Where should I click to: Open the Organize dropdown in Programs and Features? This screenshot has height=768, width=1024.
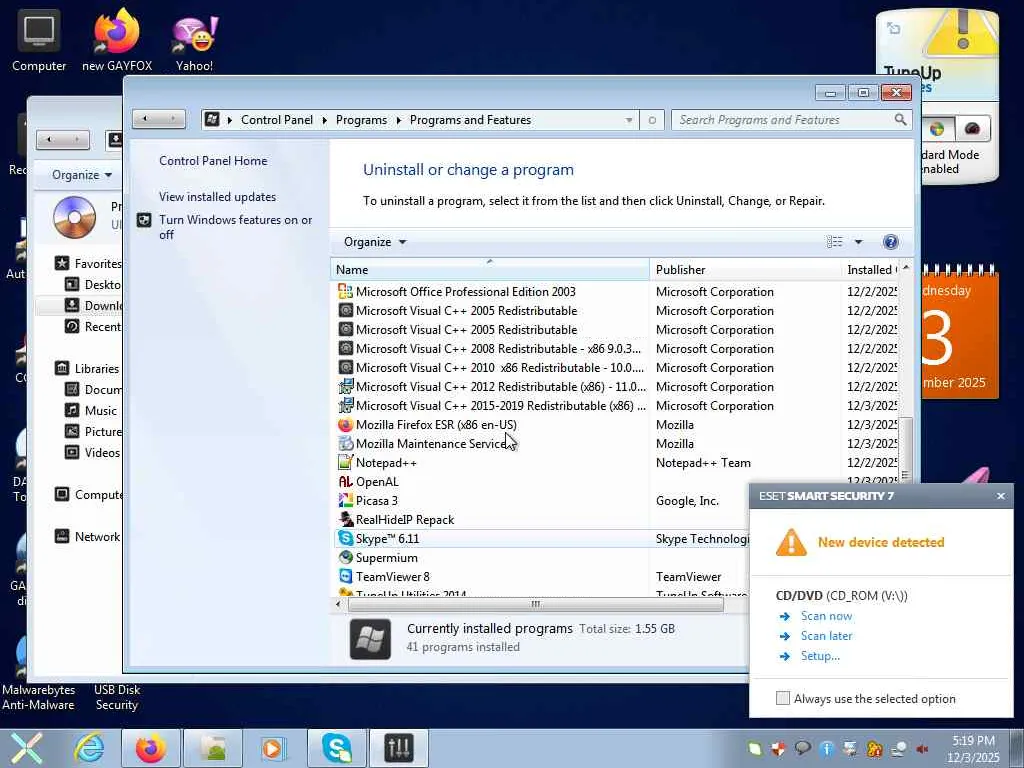(375, 242)
